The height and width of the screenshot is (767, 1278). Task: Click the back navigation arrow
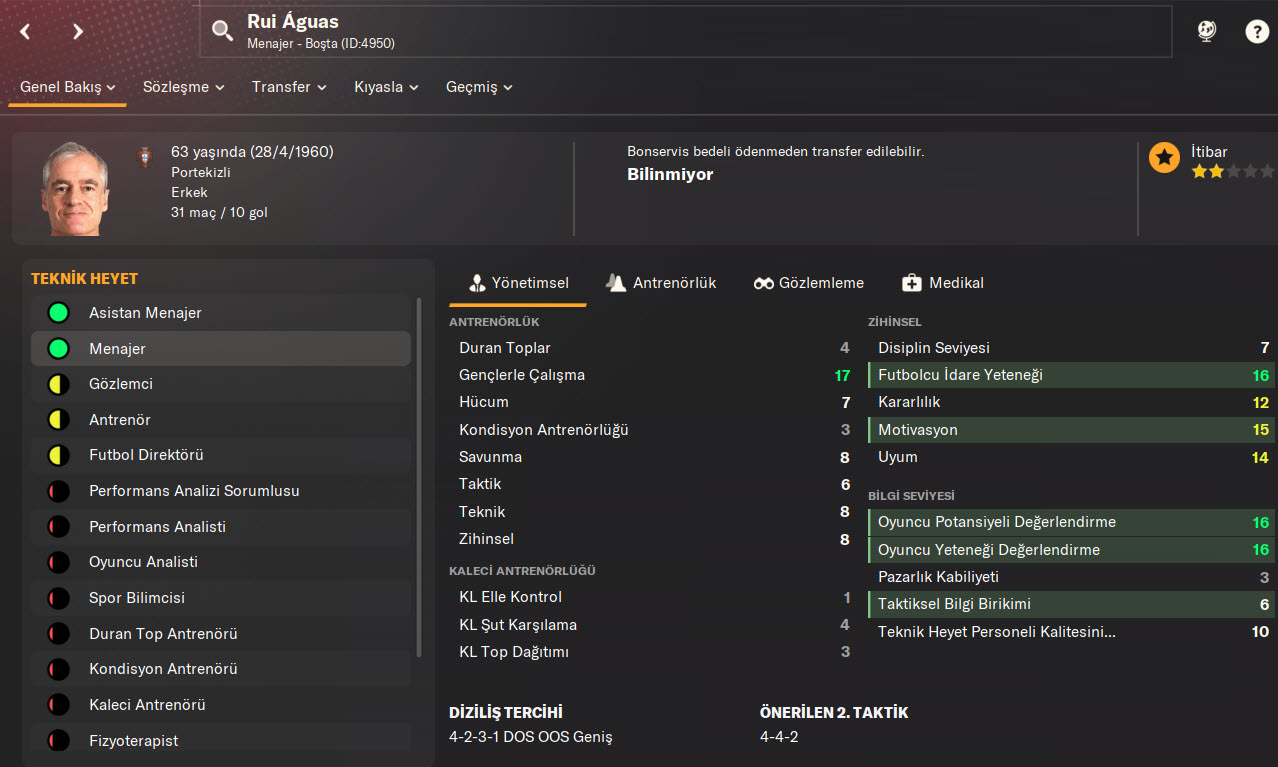(x=26, y=32)
